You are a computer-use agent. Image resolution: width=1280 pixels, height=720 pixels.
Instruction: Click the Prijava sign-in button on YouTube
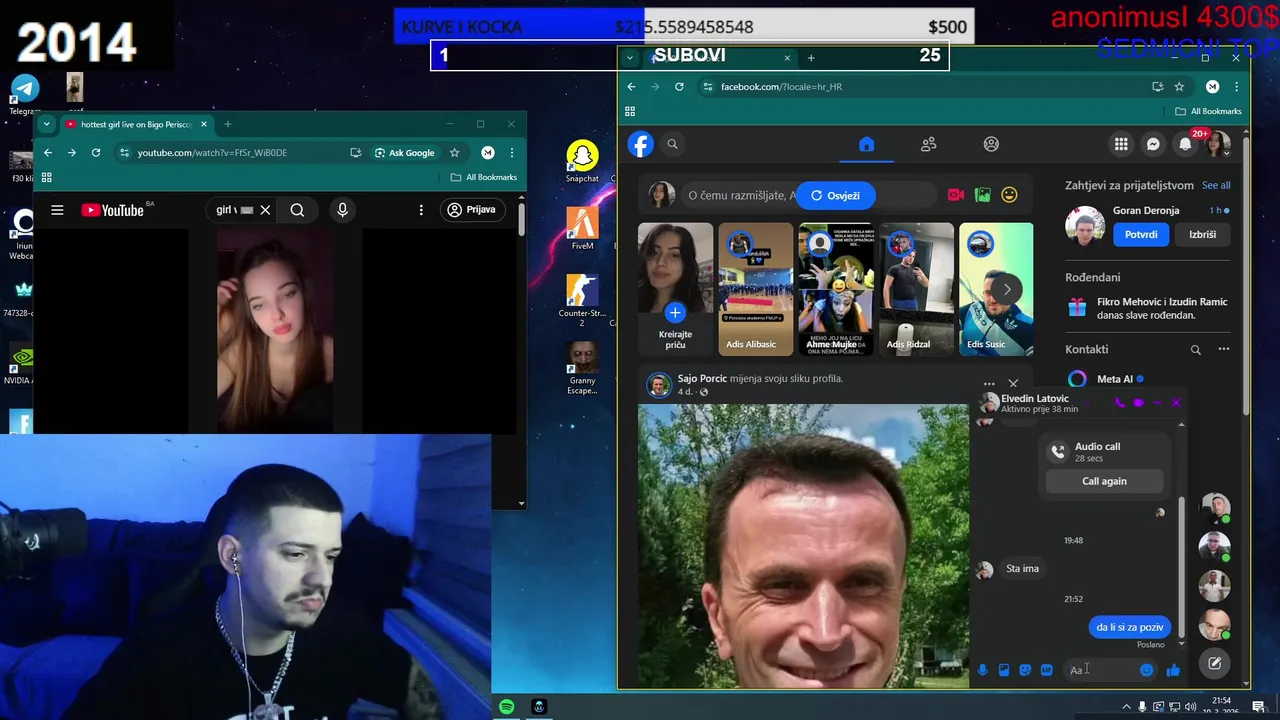[472, 210]
